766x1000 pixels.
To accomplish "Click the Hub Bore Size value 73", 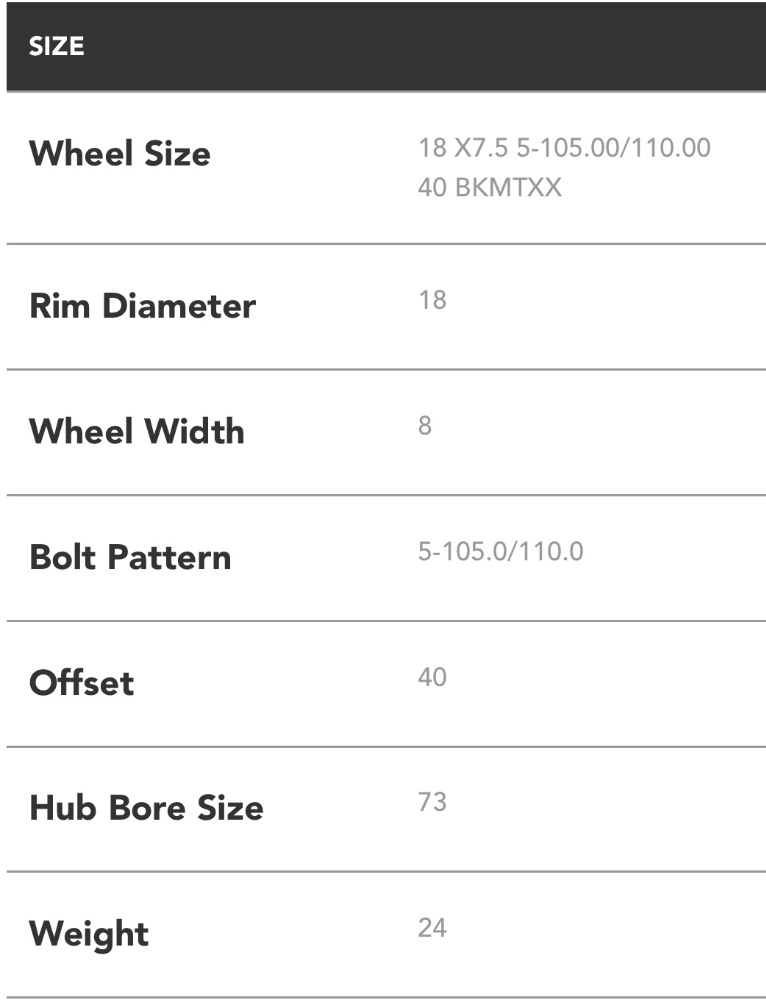I will pyautogui.click(x=432, y=802).
